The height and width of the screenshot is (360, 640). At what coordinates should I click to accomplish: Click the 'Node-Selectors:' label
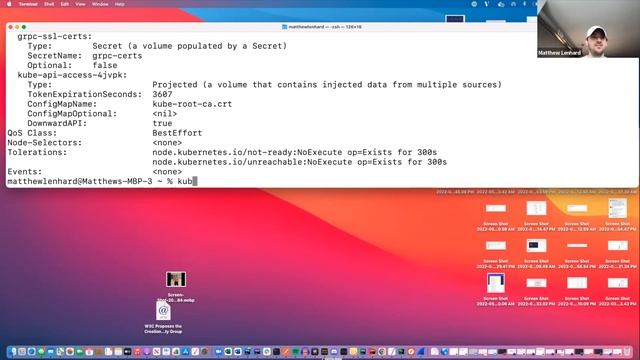(x=44, y=143)
